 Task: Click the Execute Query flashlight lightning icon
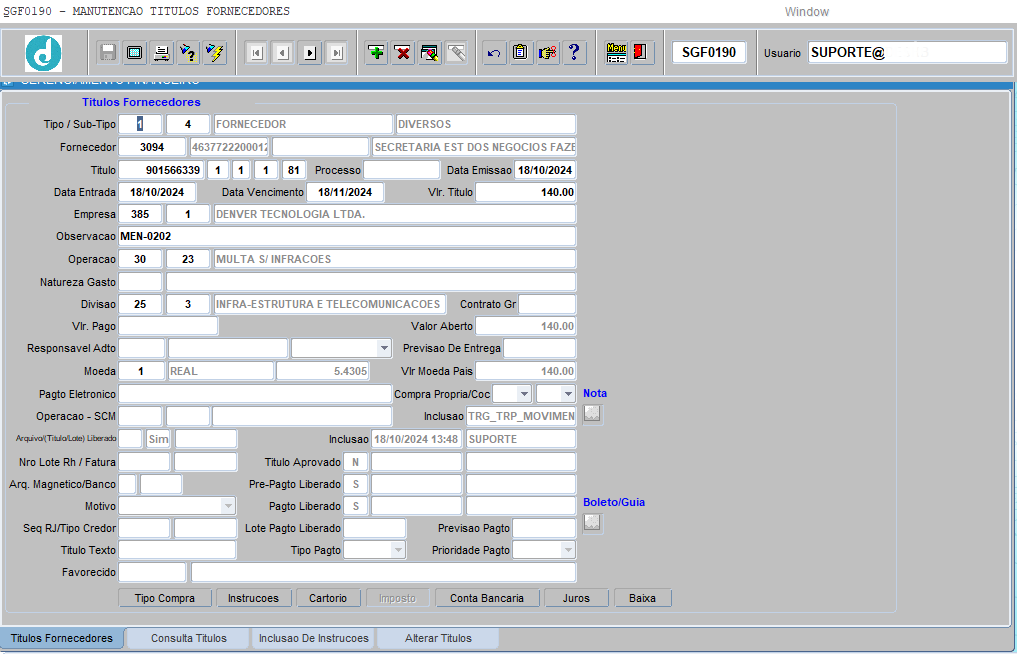pyautogui.click(x=215, y=53)
